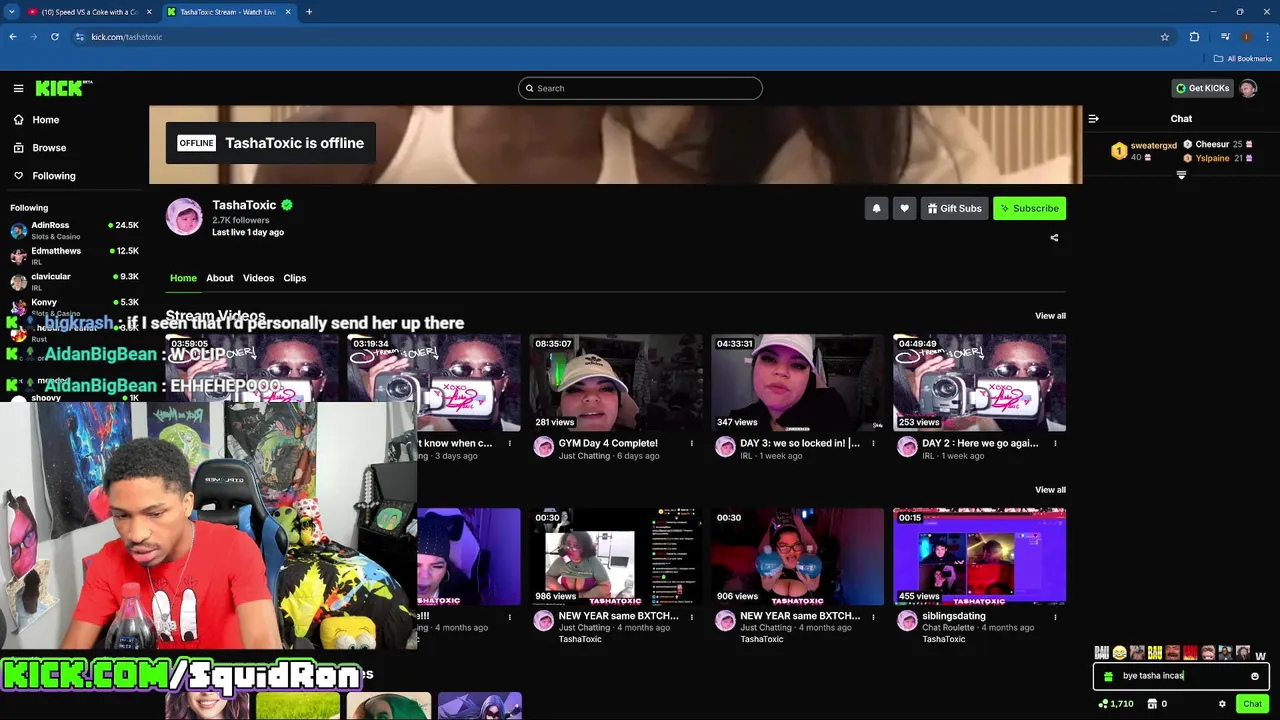
Task: Click the share icon below Subscribe
Action: point(1054,238)
